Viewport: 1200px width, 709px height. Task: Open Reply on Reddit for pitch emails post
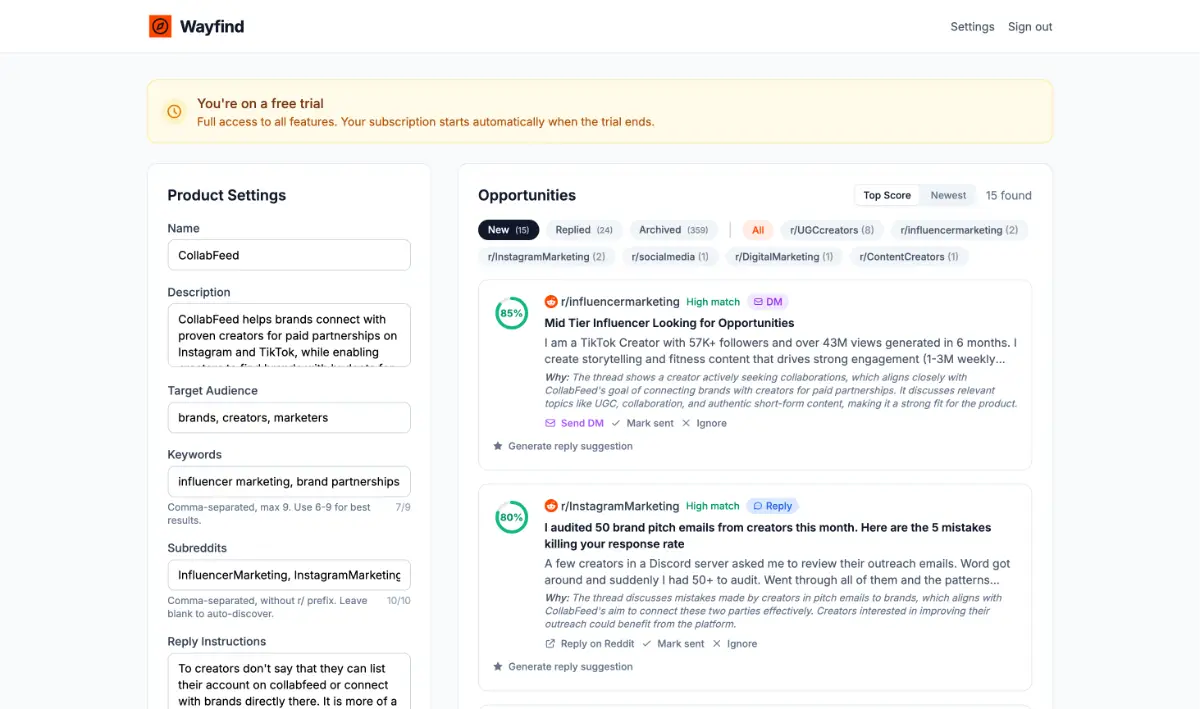590,644
